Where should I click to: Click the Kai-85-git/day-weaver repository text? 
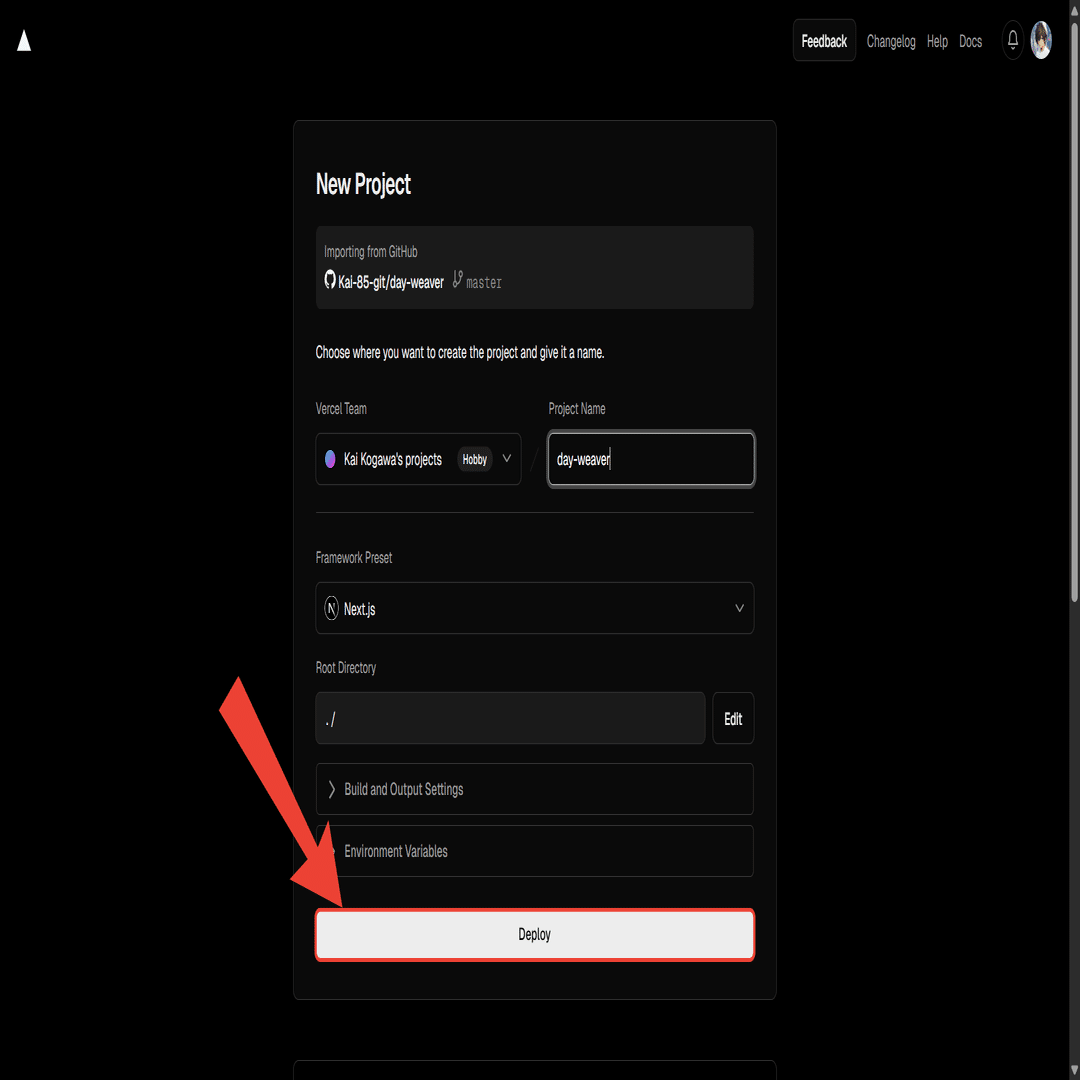coord(391,282)
